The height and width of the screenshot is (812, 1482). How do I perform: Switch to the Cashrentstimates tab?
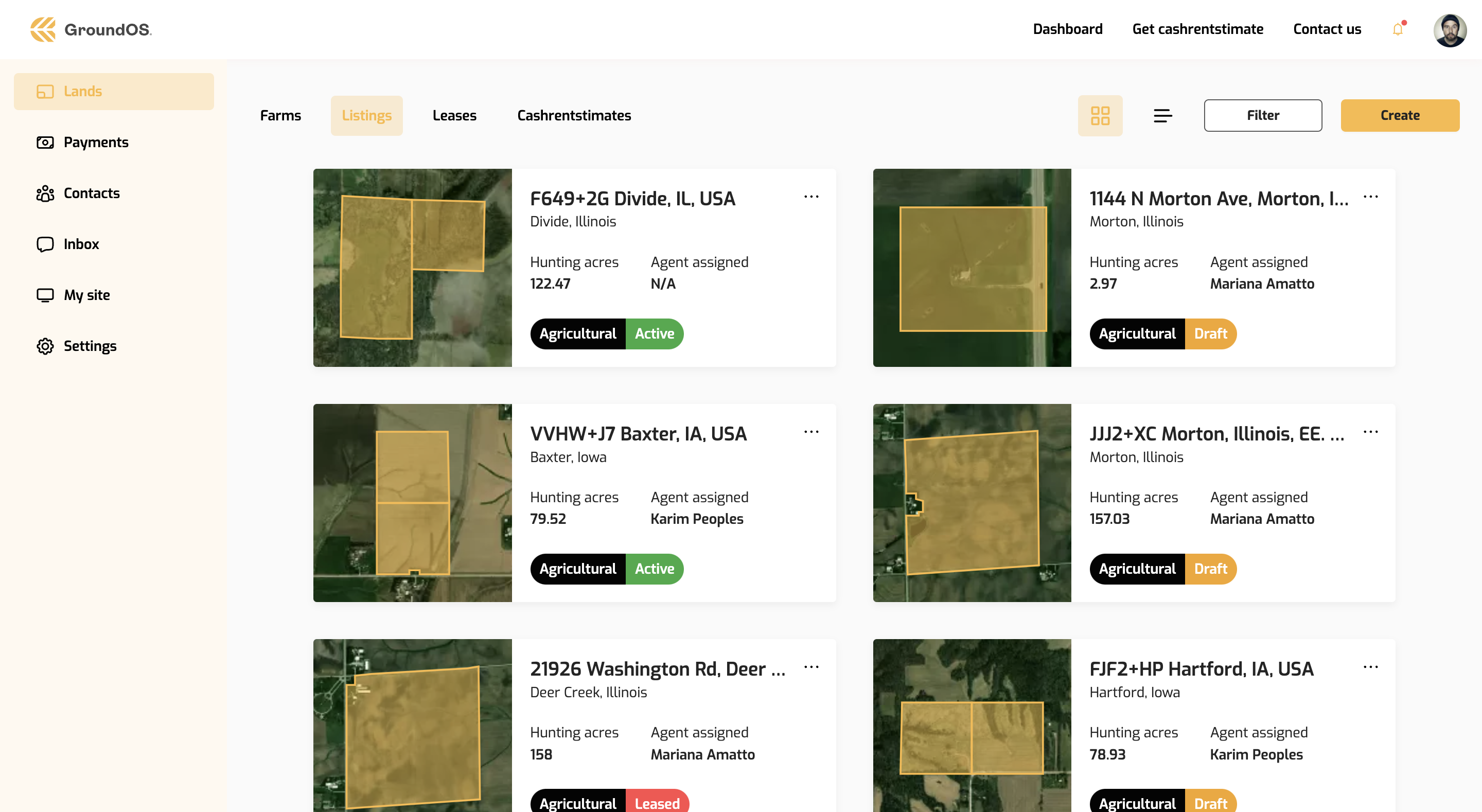[x=574, y=116]
